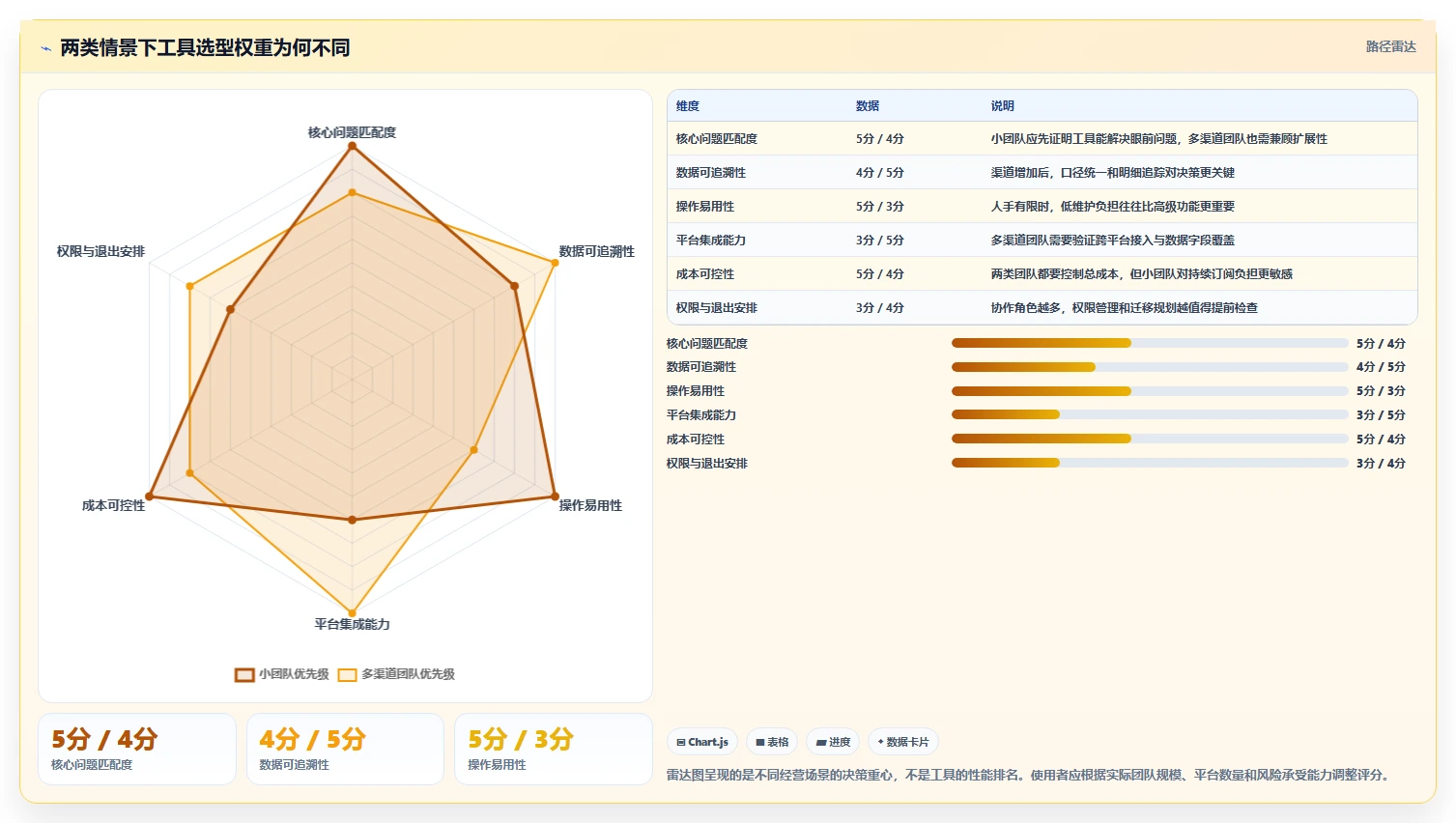Click the progress value 3分 / 5分
1456x823 pixels.
(1381, 415)
